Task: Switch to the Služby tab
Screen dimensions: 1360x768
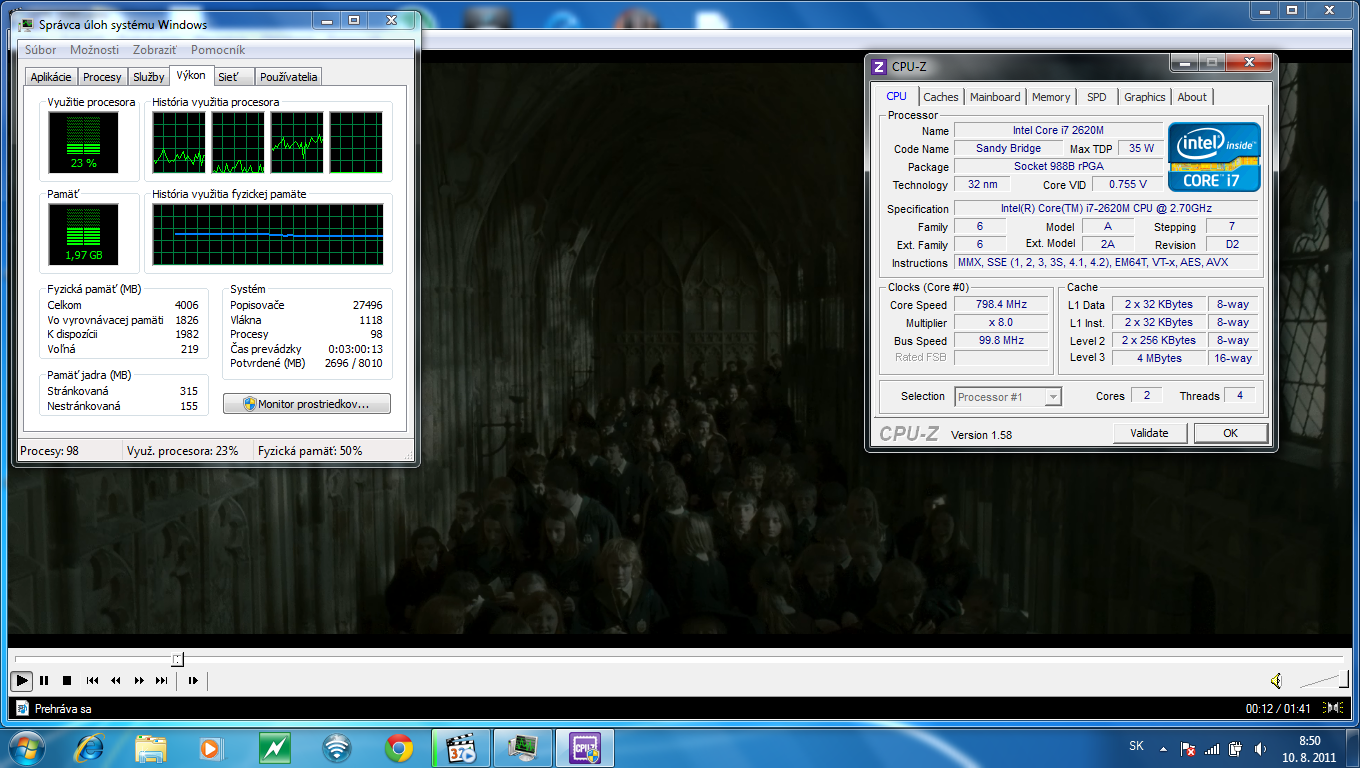Action: [149, 77]
